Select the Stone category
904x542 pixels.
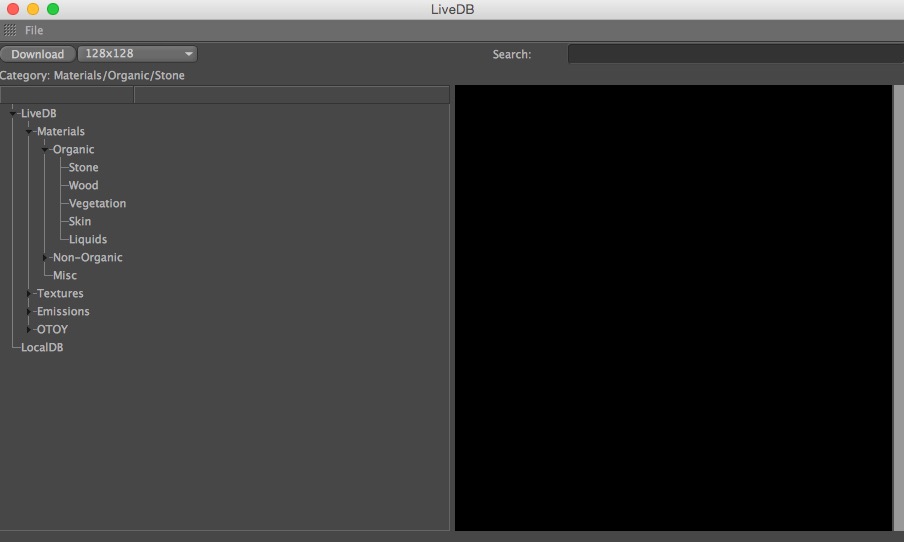coord(83,167)
